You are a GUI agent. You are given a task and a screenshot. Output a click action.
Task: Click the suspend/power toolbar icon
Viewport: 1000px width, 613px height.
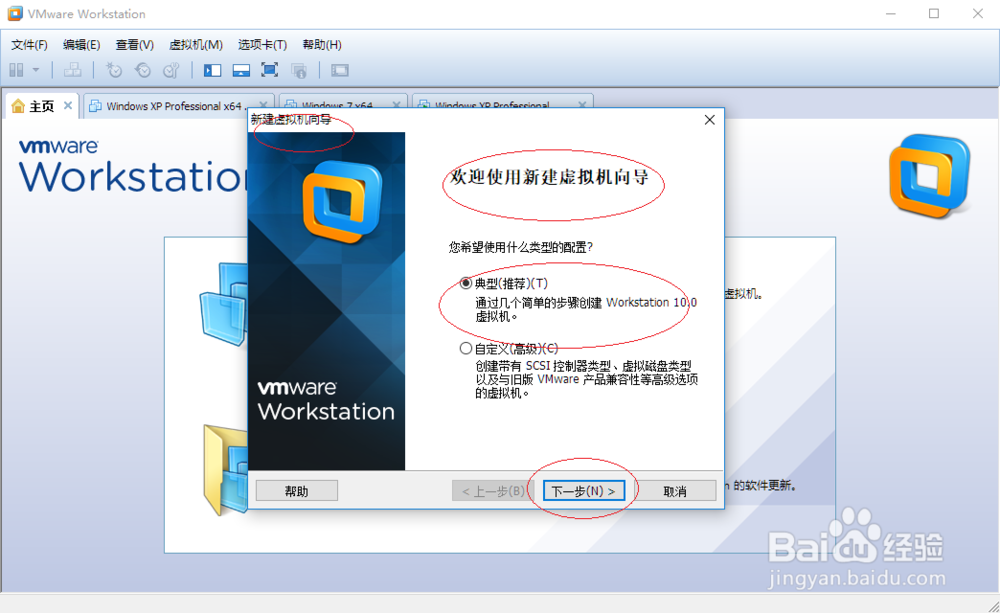tap(17, 70)
